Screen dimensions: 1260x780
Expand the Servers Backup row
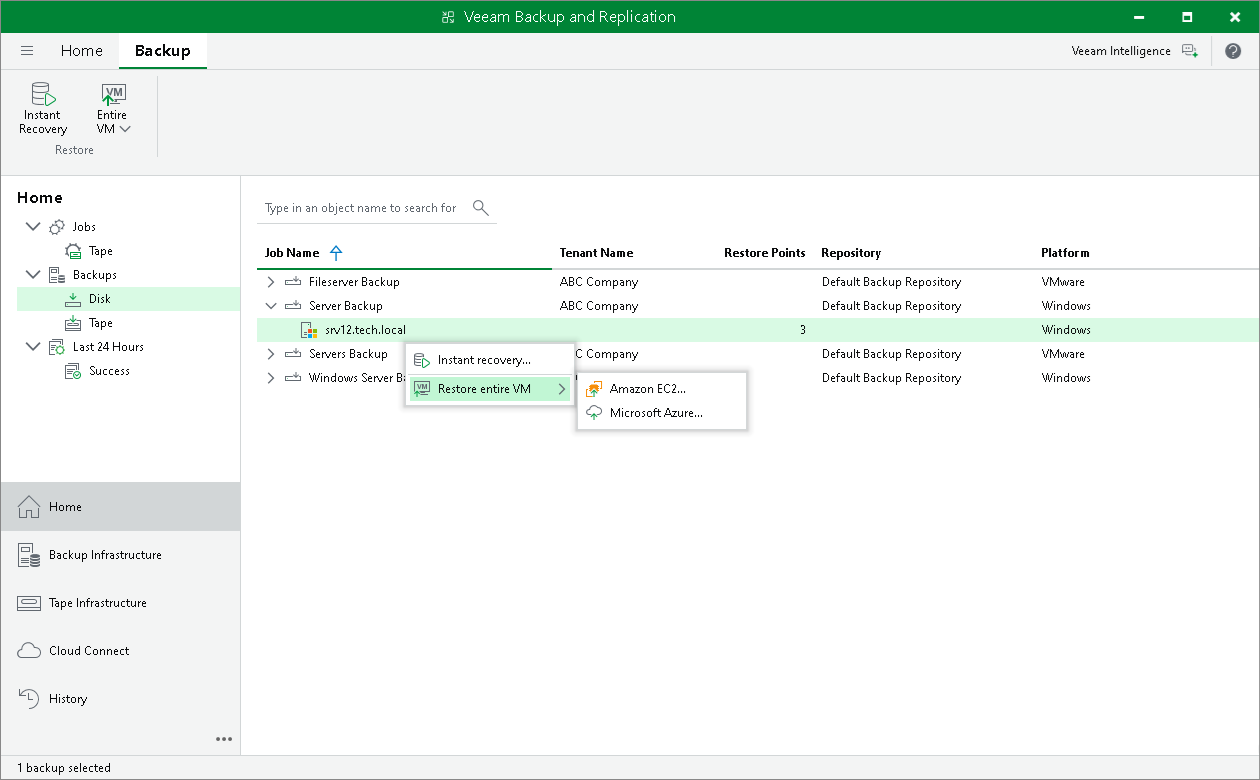(270, 354)
